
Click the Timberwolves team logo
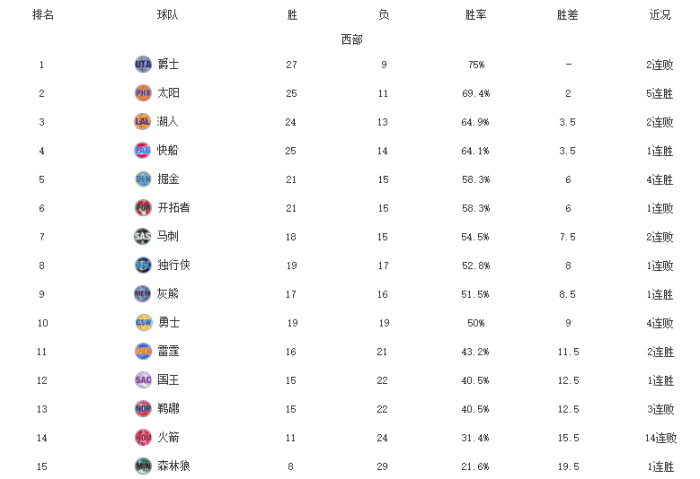coord(143,466)
